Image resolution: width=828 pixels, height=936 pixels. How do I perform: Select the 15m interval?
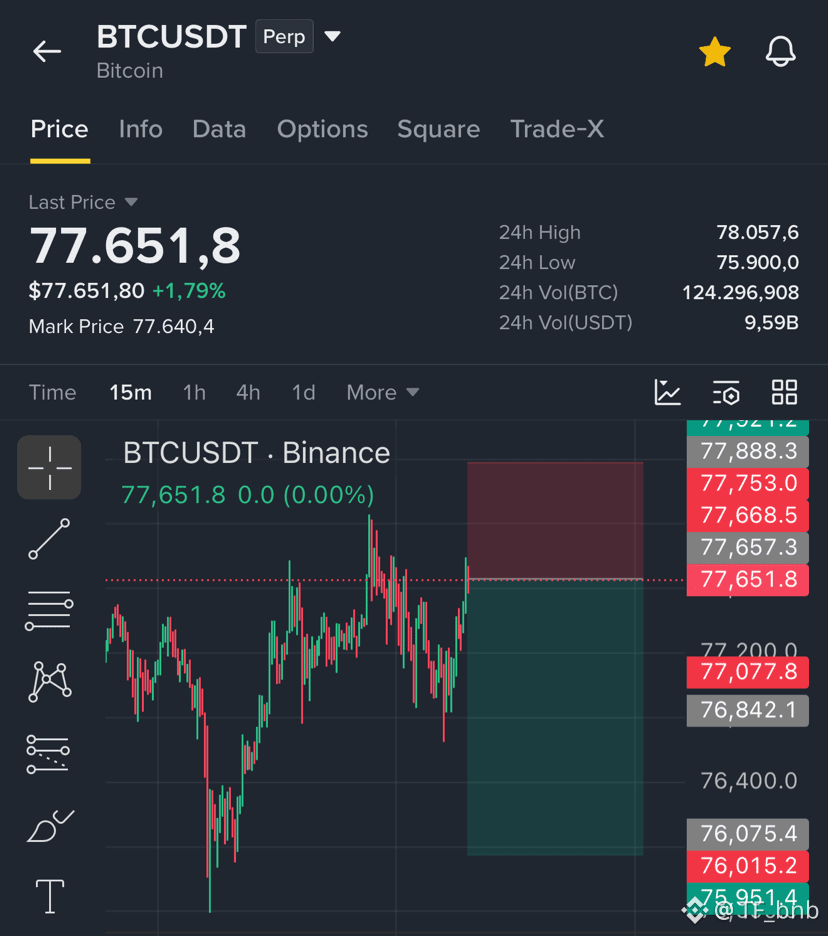(130, 393)
